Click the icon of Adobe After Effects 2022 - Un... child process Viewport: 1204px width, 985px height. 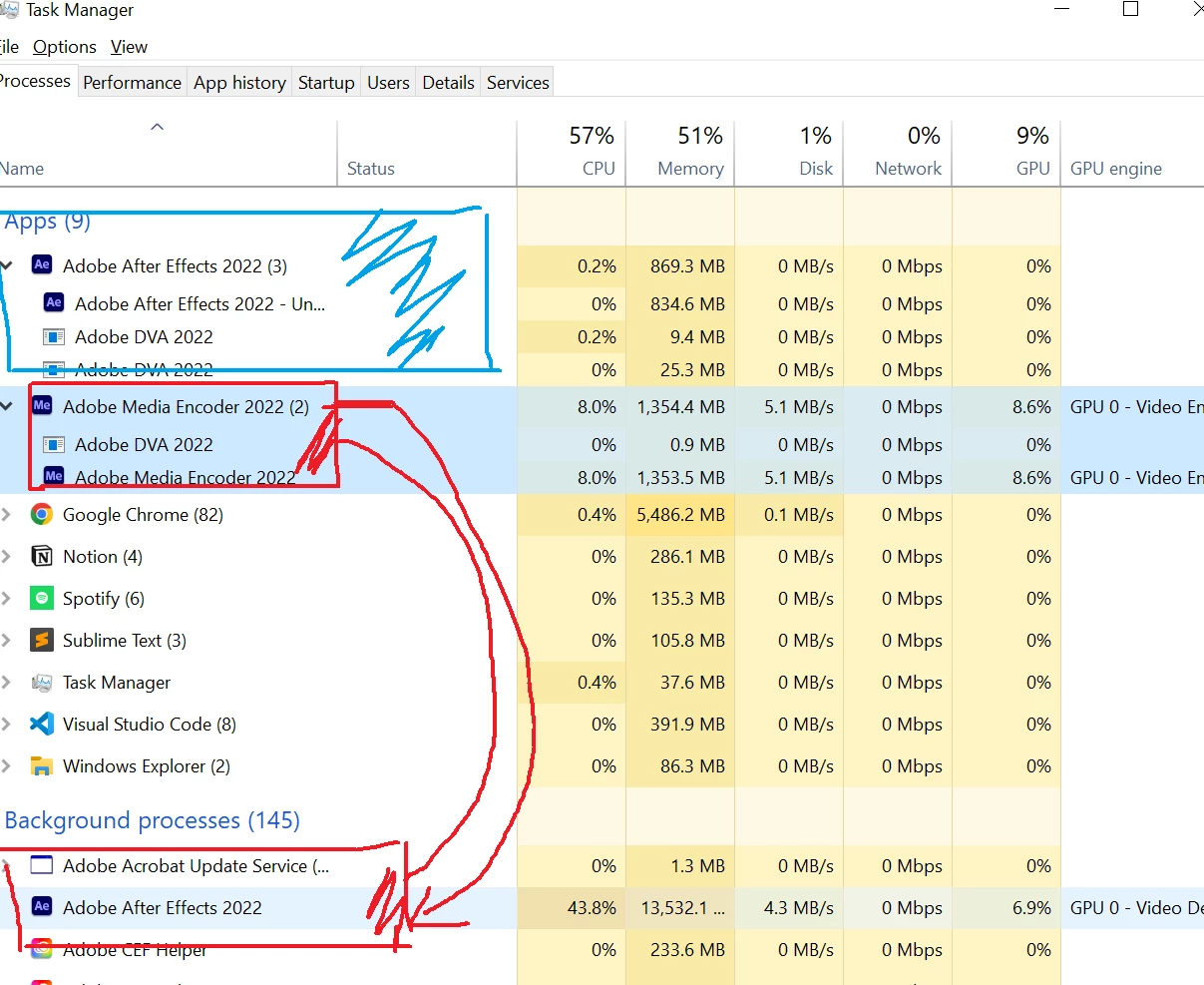(54, 302)
